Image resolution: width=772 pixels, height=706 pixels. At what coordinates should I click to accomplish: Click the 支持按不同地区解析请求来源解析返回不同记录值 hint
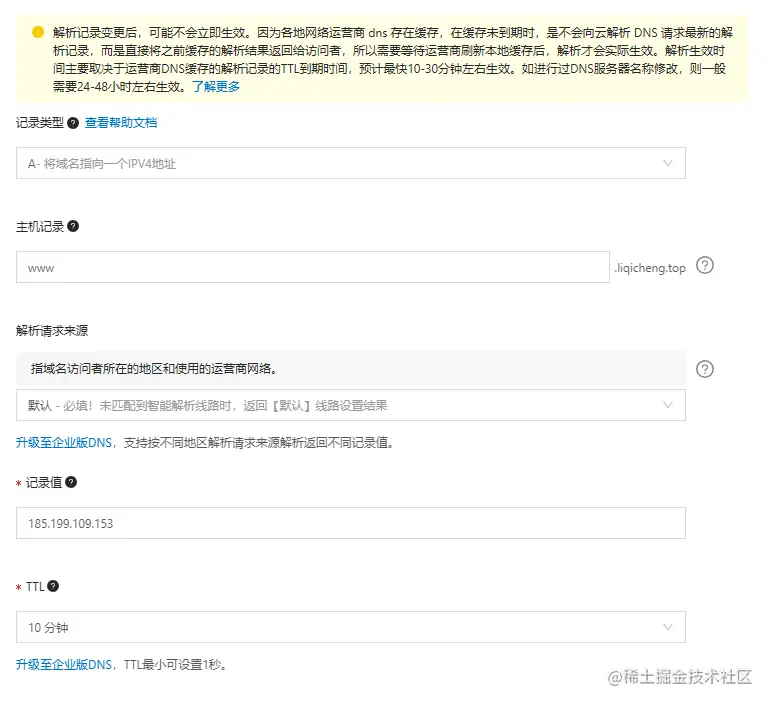[x=259, y=443]
